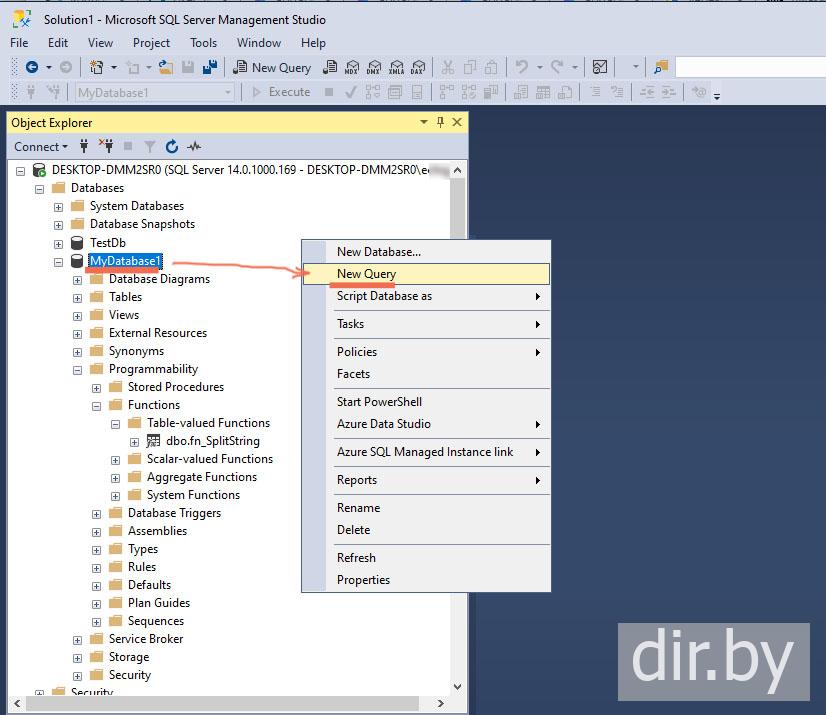
Task: Click the Analysis Services XMLA Query icon
Action: coord(396,67)
